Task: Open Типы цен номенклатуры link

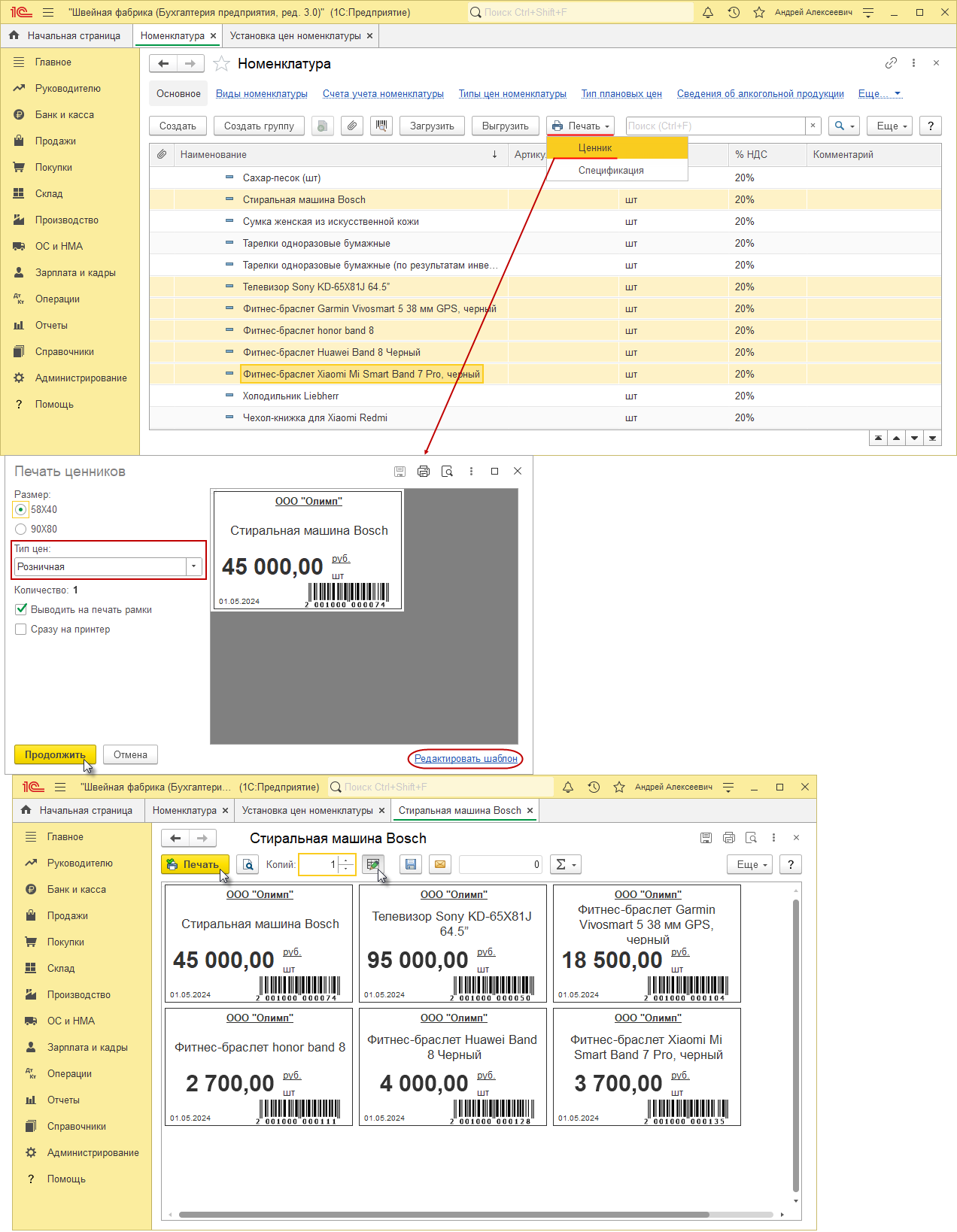Action: click(512, 94)
